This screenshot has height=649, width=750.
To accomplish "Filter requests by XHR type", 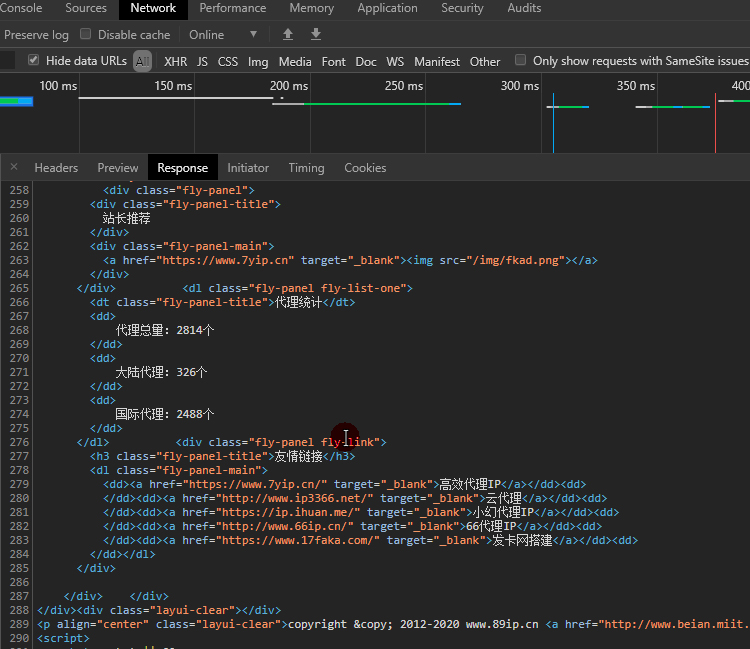I will coord(175,62).
